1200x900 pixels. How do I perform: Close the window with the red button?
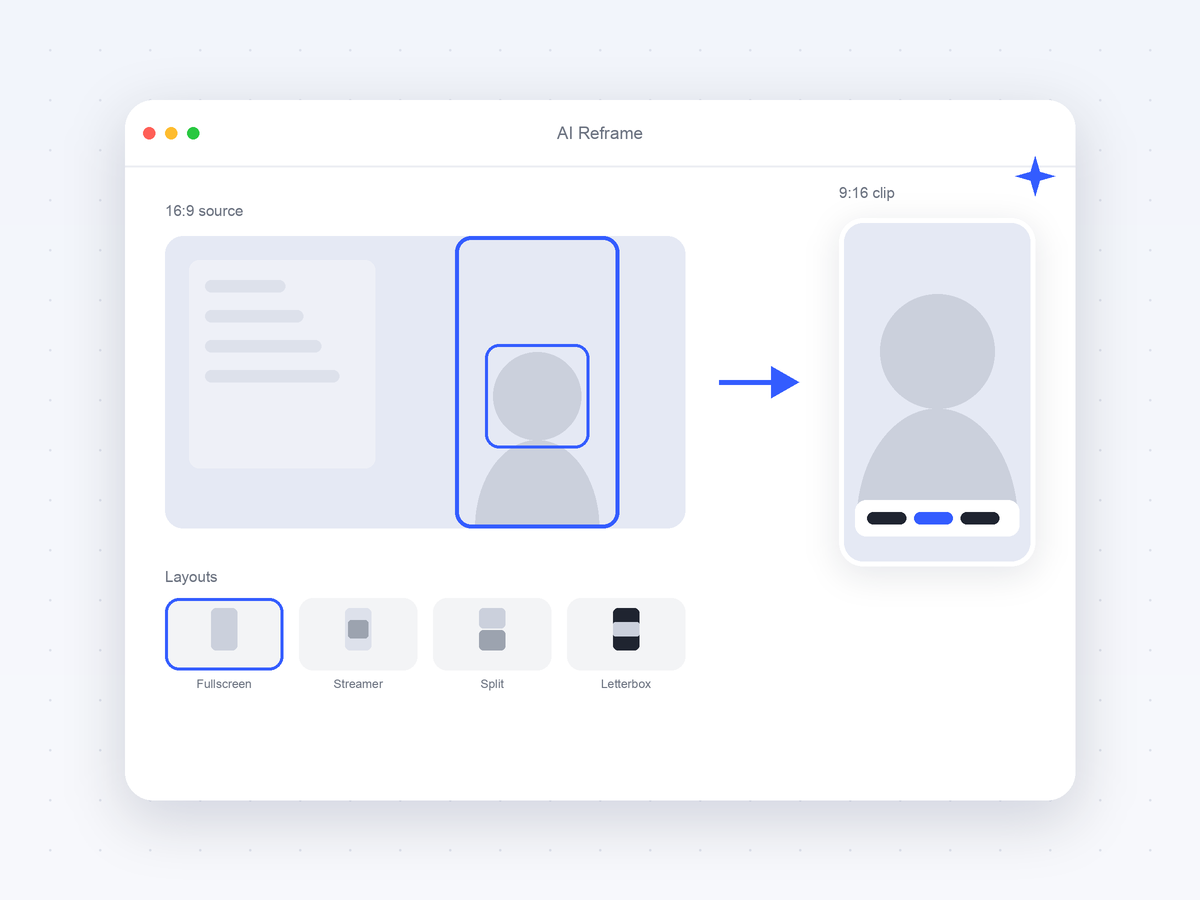click(x=149, y=133)
